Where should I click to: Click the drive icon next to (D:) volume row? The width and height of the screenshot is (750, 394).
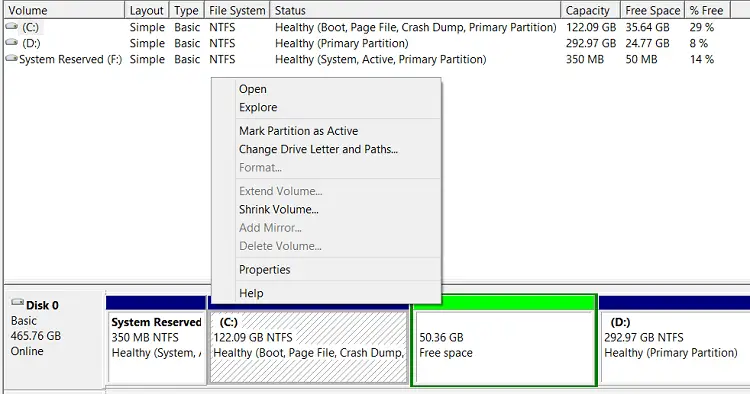coord(11,43)
